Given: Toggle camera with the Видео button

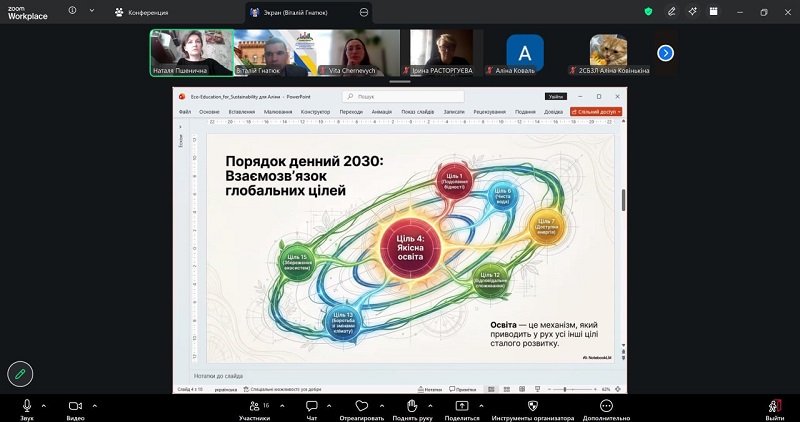Looking at the screenshot, I should coord(75,409).
